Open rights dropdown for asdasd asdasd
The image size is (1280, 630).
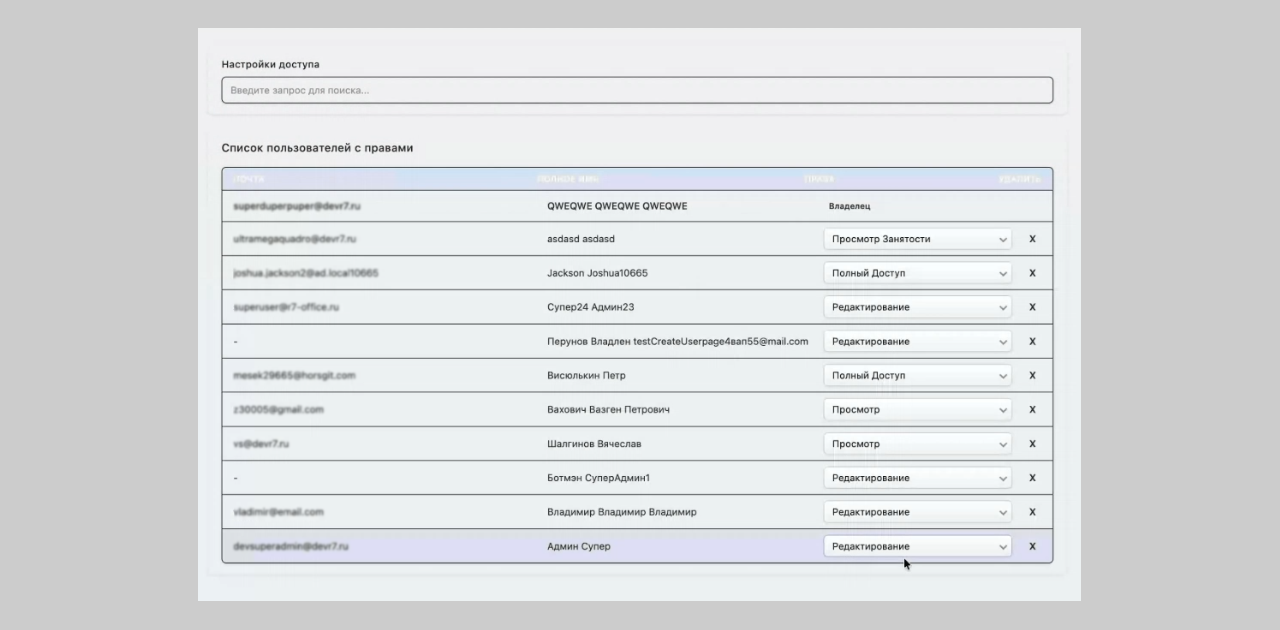click(917, 239)
